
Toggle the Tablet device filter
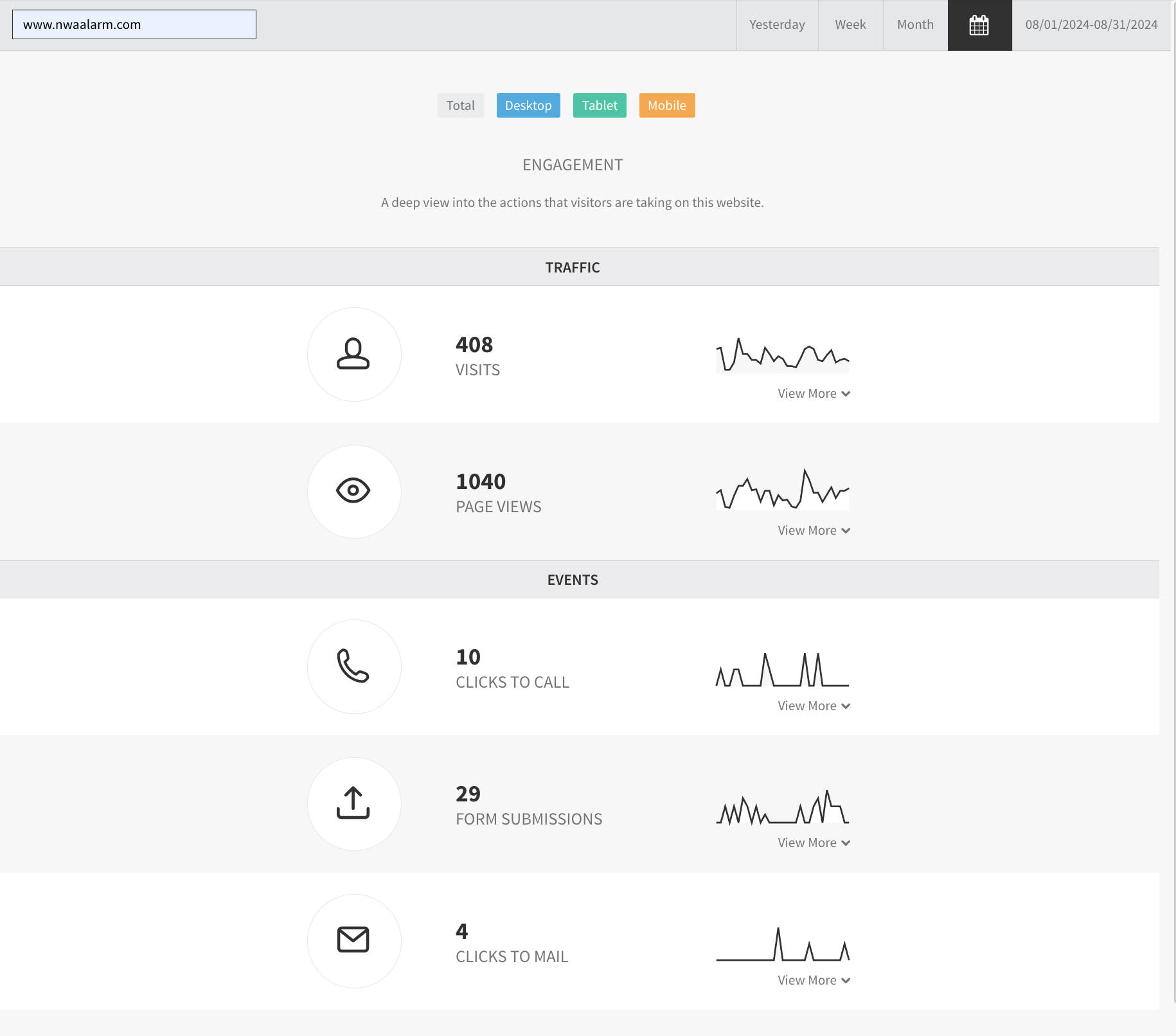pyautogui.click(x=600, y=105)
